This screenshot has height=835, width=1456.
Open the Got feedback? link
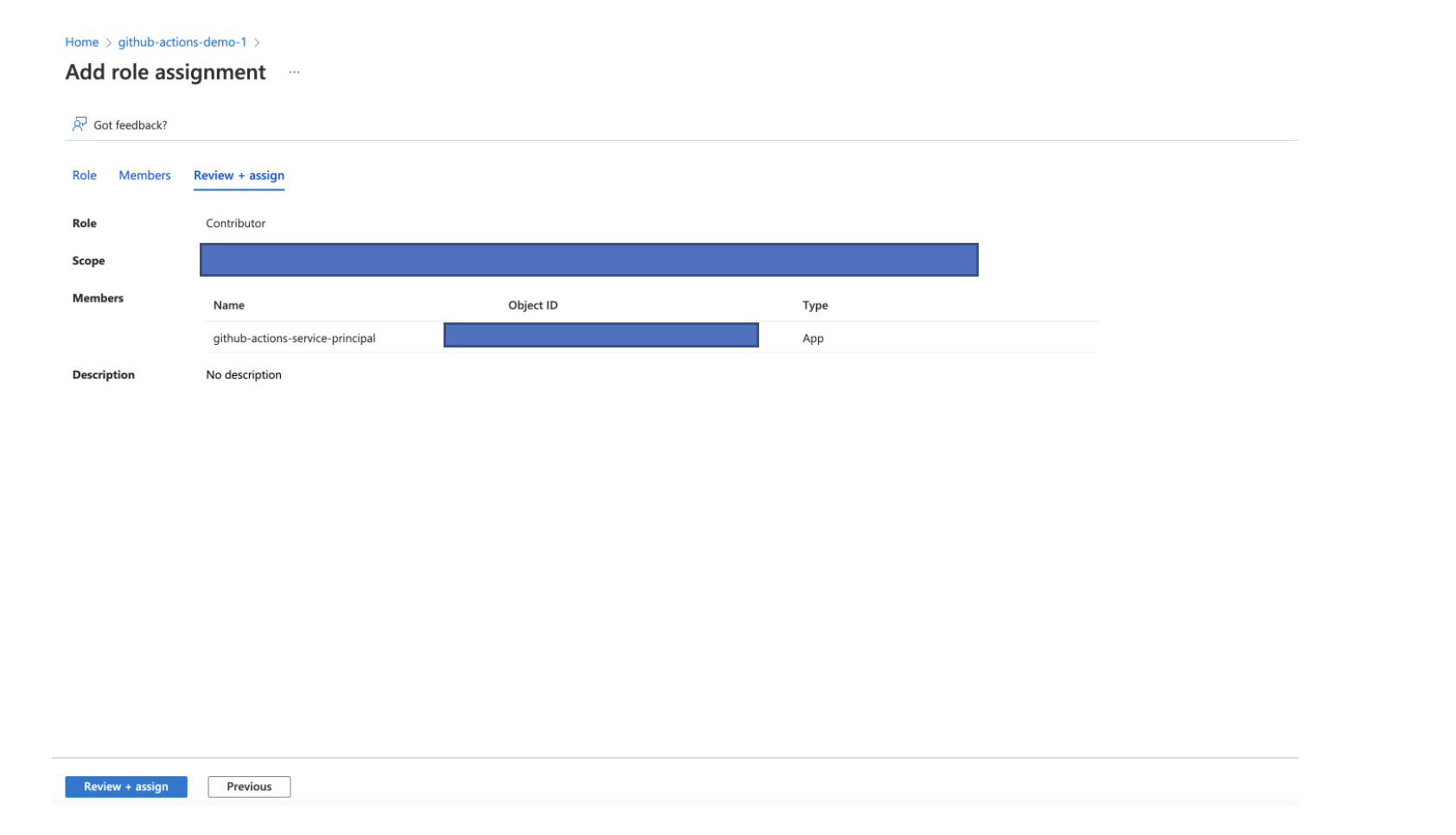pos(130,125)
